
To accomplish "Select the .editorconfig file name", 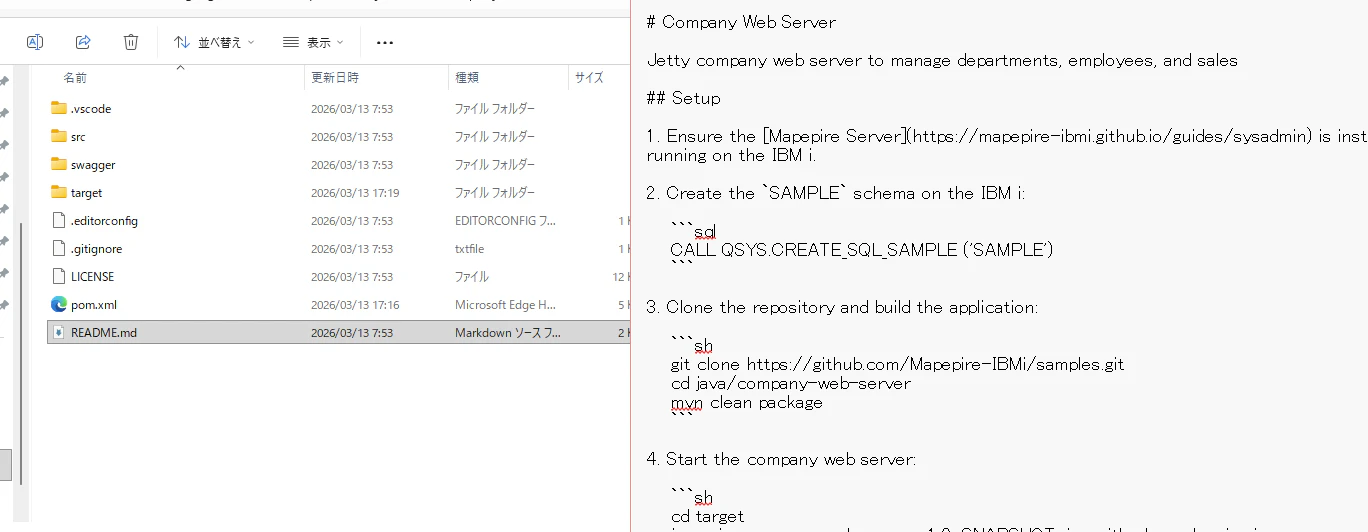I will (104, 221).
